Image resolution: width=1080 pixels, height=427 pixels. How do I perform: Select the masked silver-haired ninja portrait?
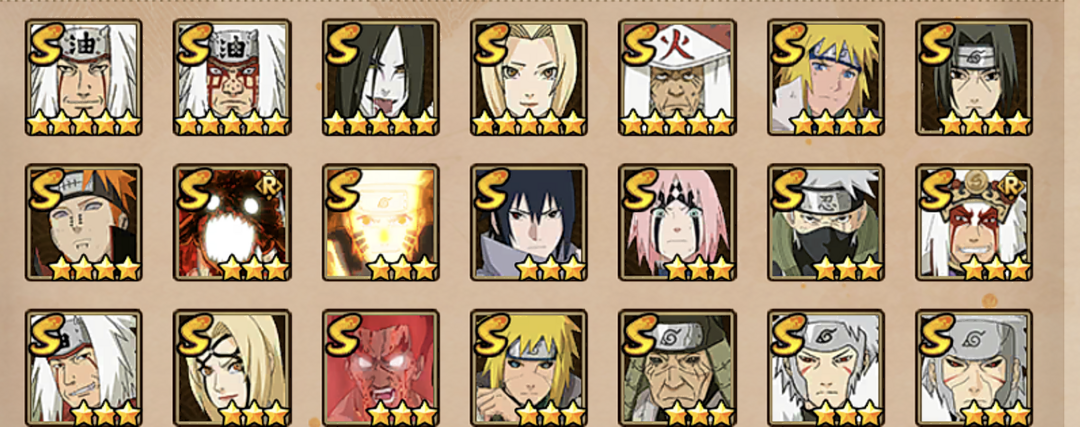826,222
